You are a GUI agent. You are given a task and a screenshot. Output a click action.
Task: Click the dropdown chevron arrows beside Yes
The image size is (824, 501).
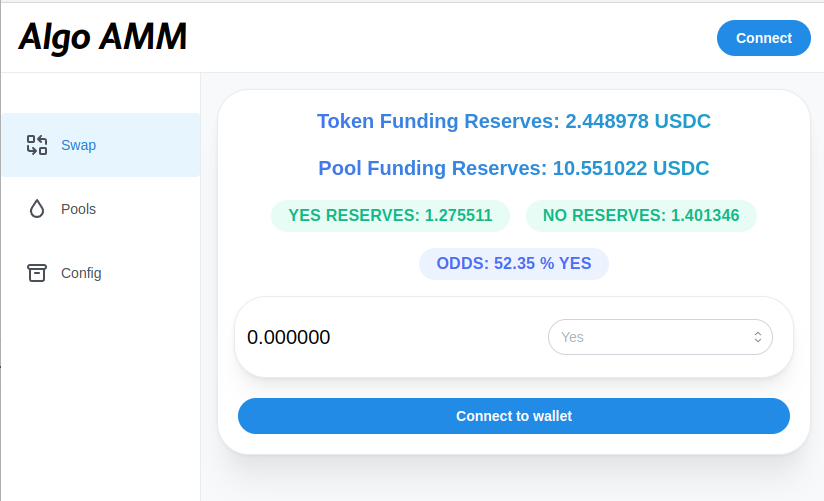point(758,337)
